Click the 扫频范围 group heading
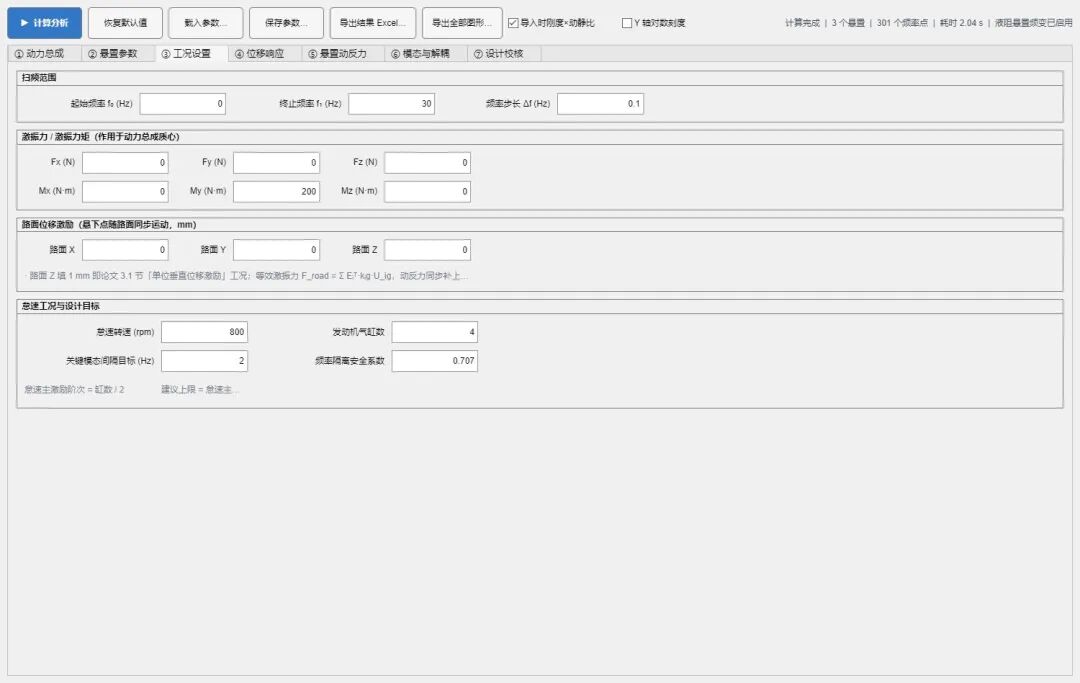 tap(39, 78)
